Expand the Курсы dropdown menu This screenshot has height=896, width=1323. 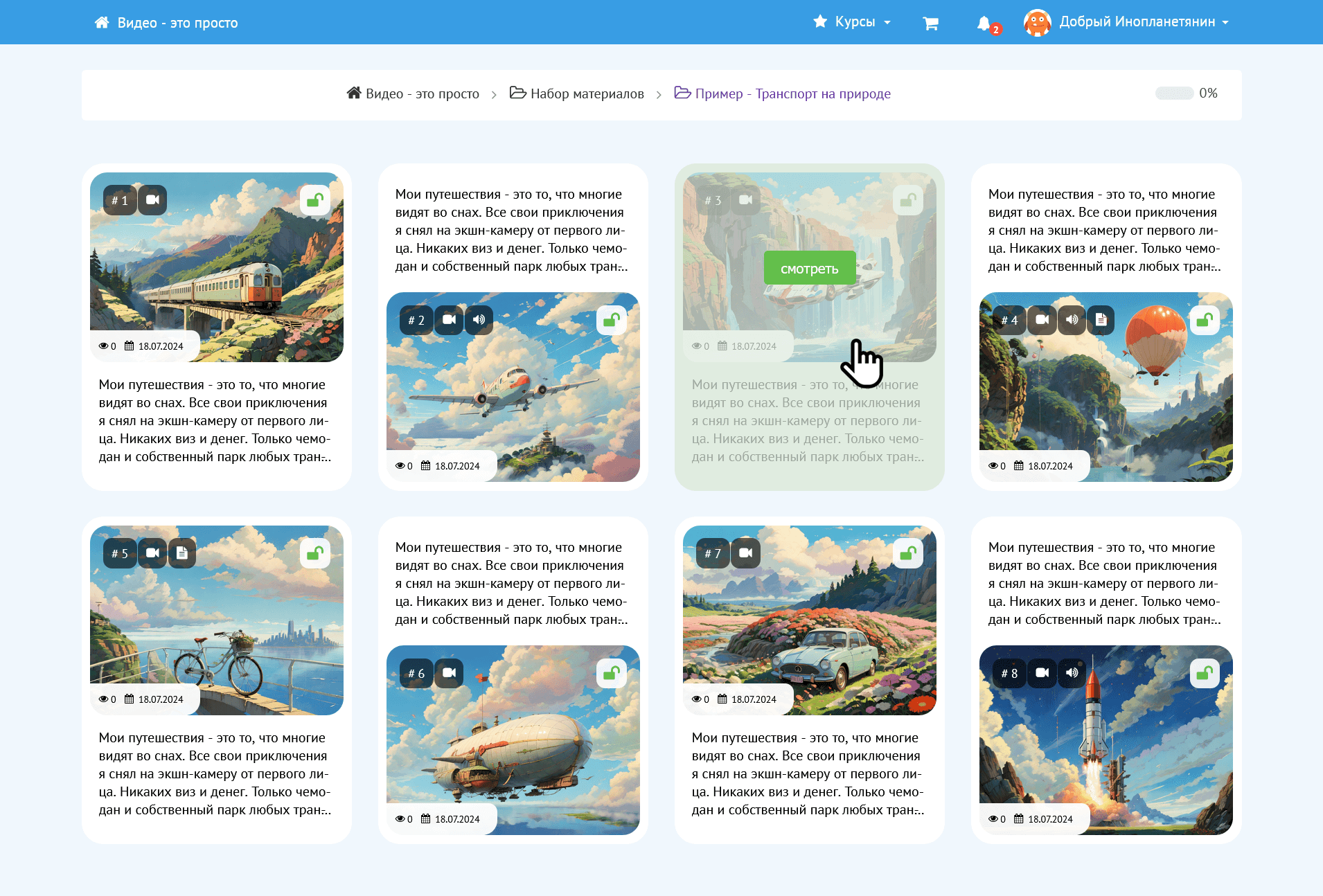tap(852, 22)
